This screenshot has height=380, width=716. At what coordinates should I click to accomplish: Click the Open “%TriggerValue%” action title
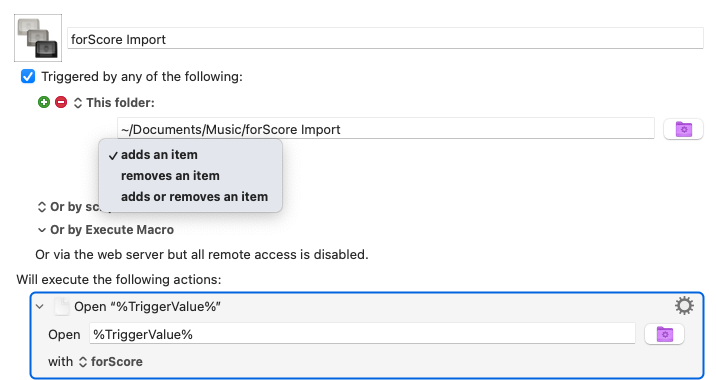(x=147, y=306)
